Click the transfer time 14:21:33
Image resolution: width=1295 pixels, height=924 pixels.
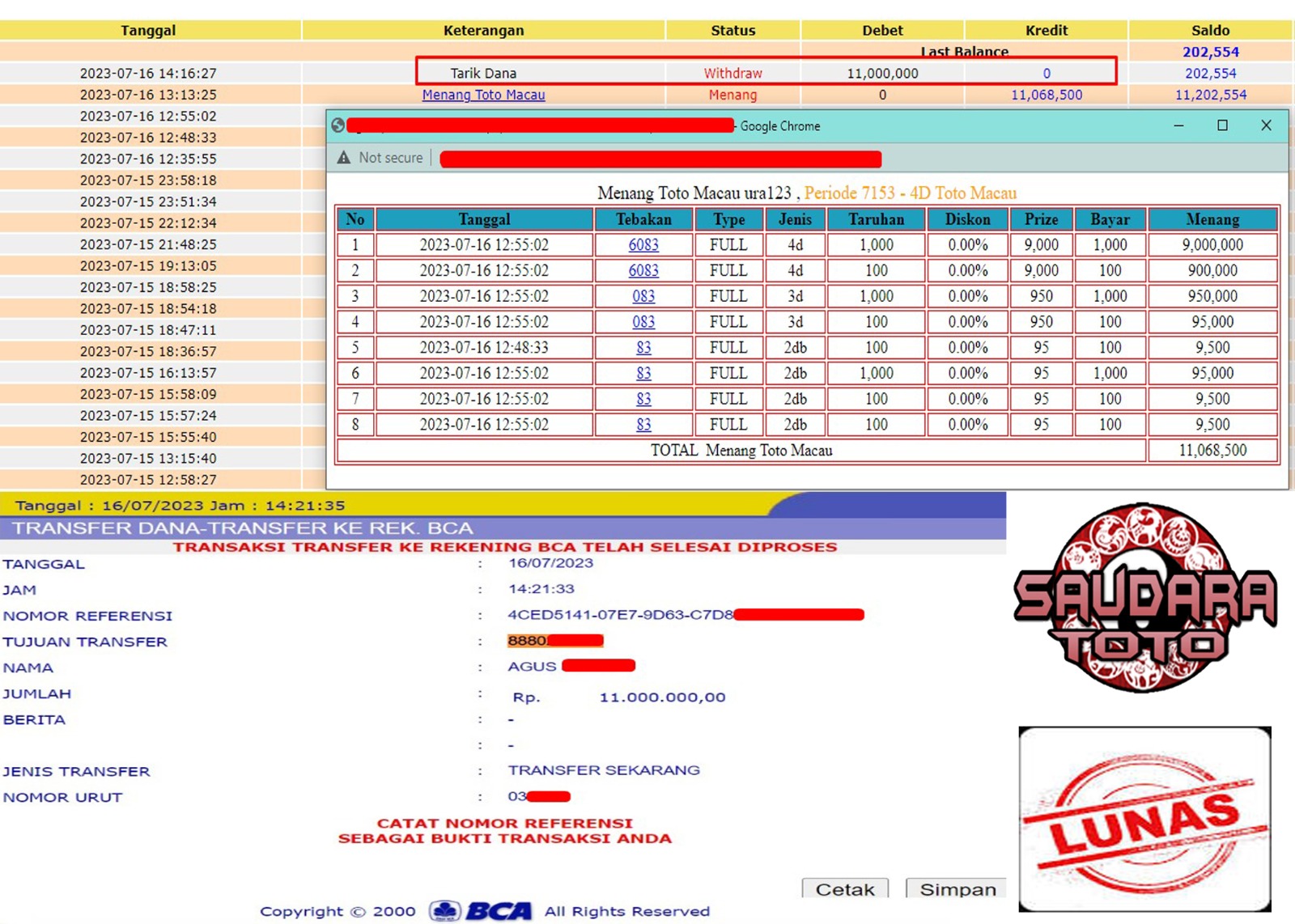coord(541,589)
